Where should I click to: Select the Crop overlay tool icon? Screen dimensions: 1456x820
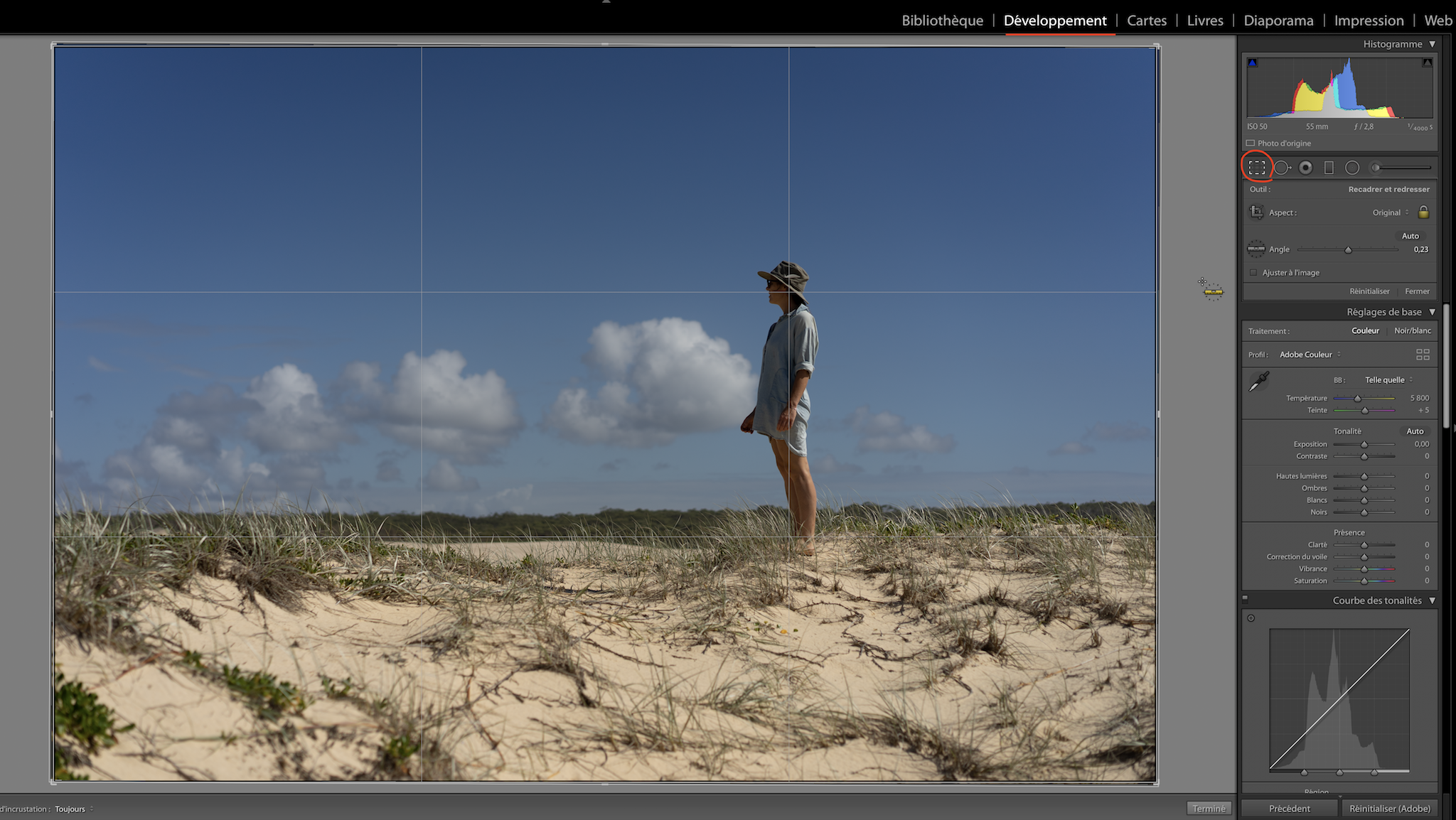1257,168
